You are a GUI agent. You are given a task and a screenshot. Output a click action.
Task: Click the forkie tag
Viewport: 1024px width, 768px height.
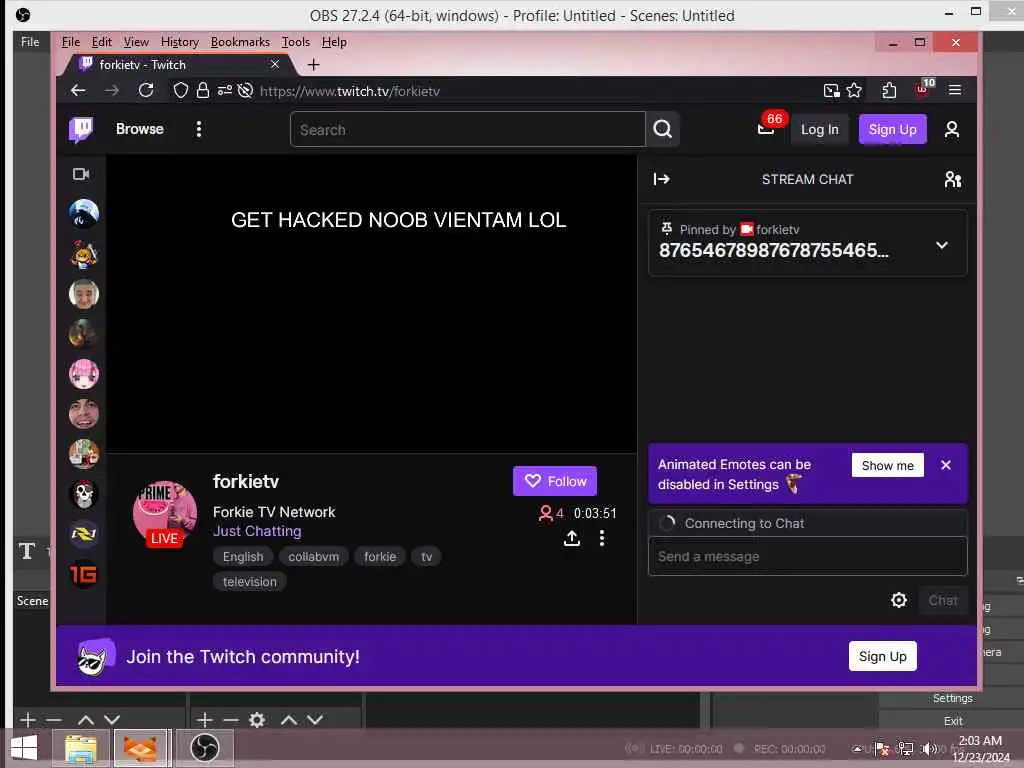coord(380,556)
